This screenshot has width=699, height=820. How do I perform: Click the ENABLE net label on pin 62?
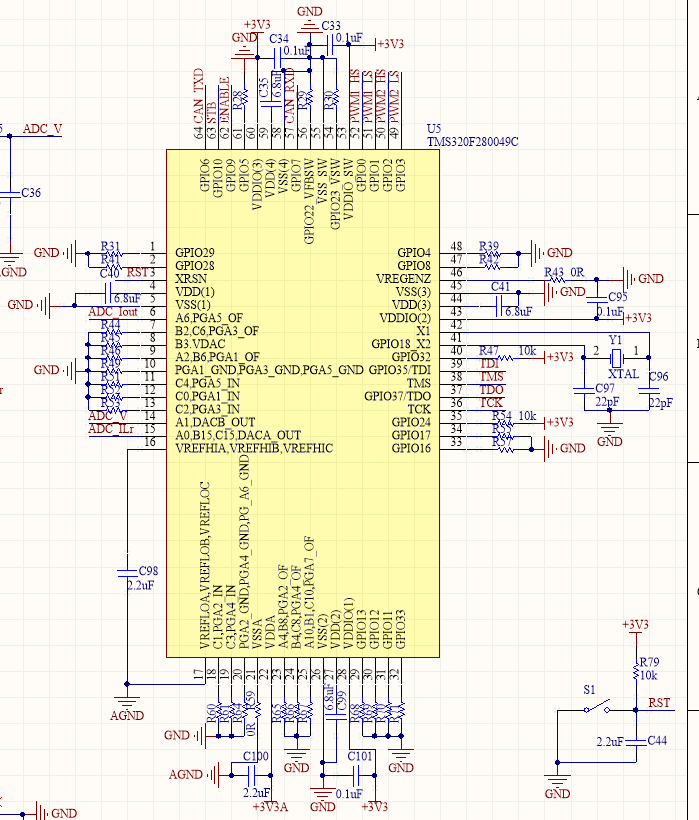pos(224,101)
